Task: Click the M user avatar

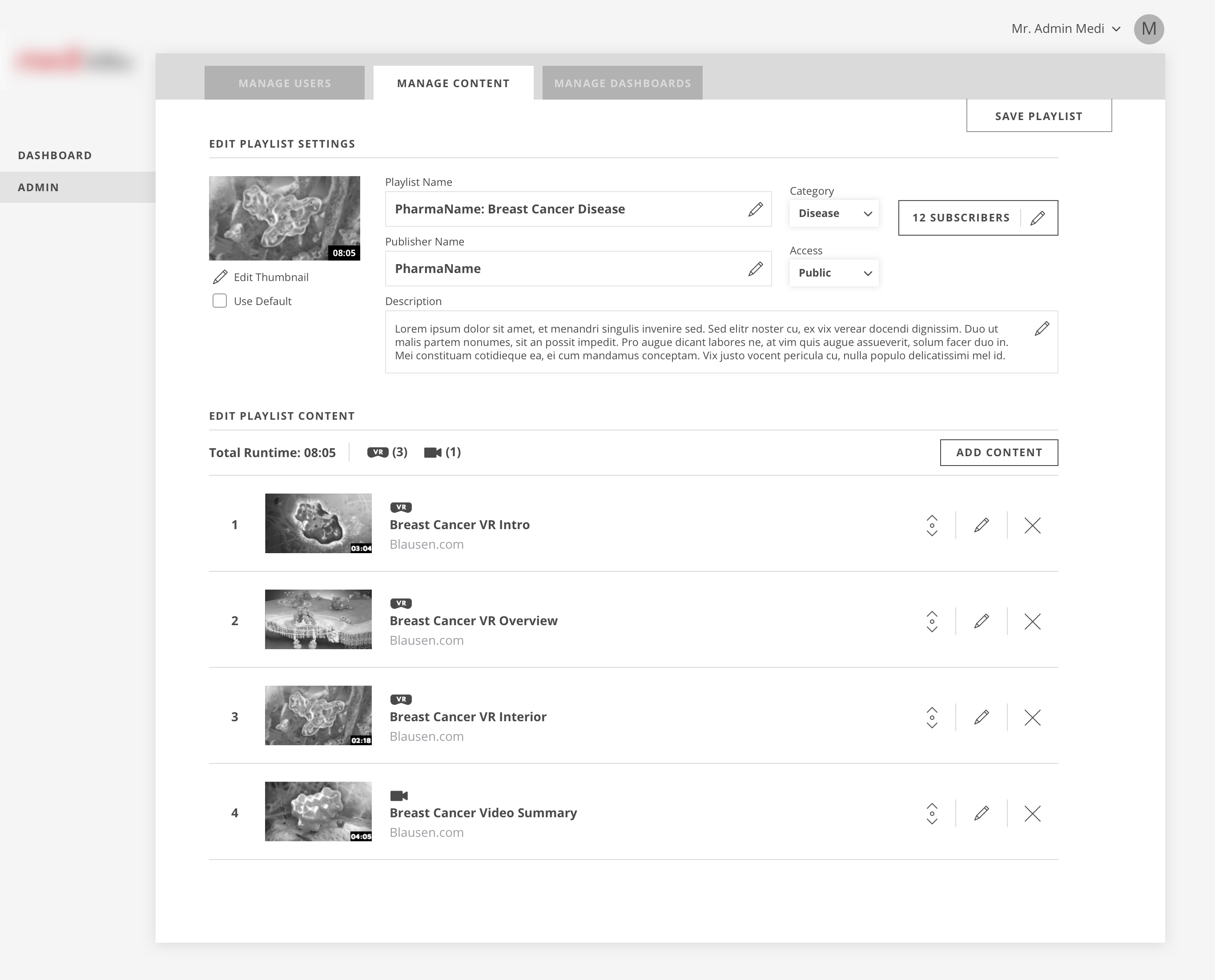Action: (x=1148, y=29)
